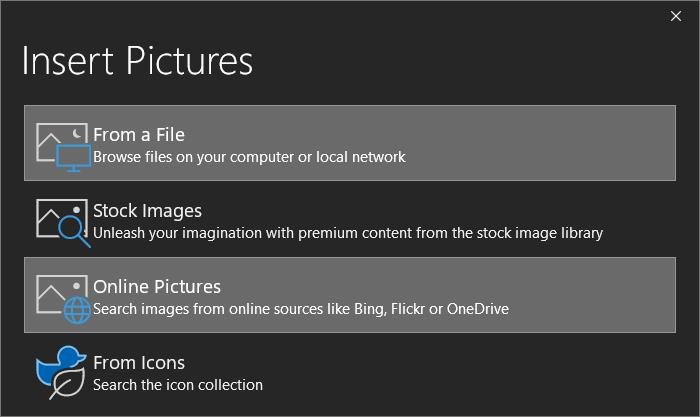Click the Online Pictures globe icon
Viewport: 700px width, 417px height.
click(63, 299)
